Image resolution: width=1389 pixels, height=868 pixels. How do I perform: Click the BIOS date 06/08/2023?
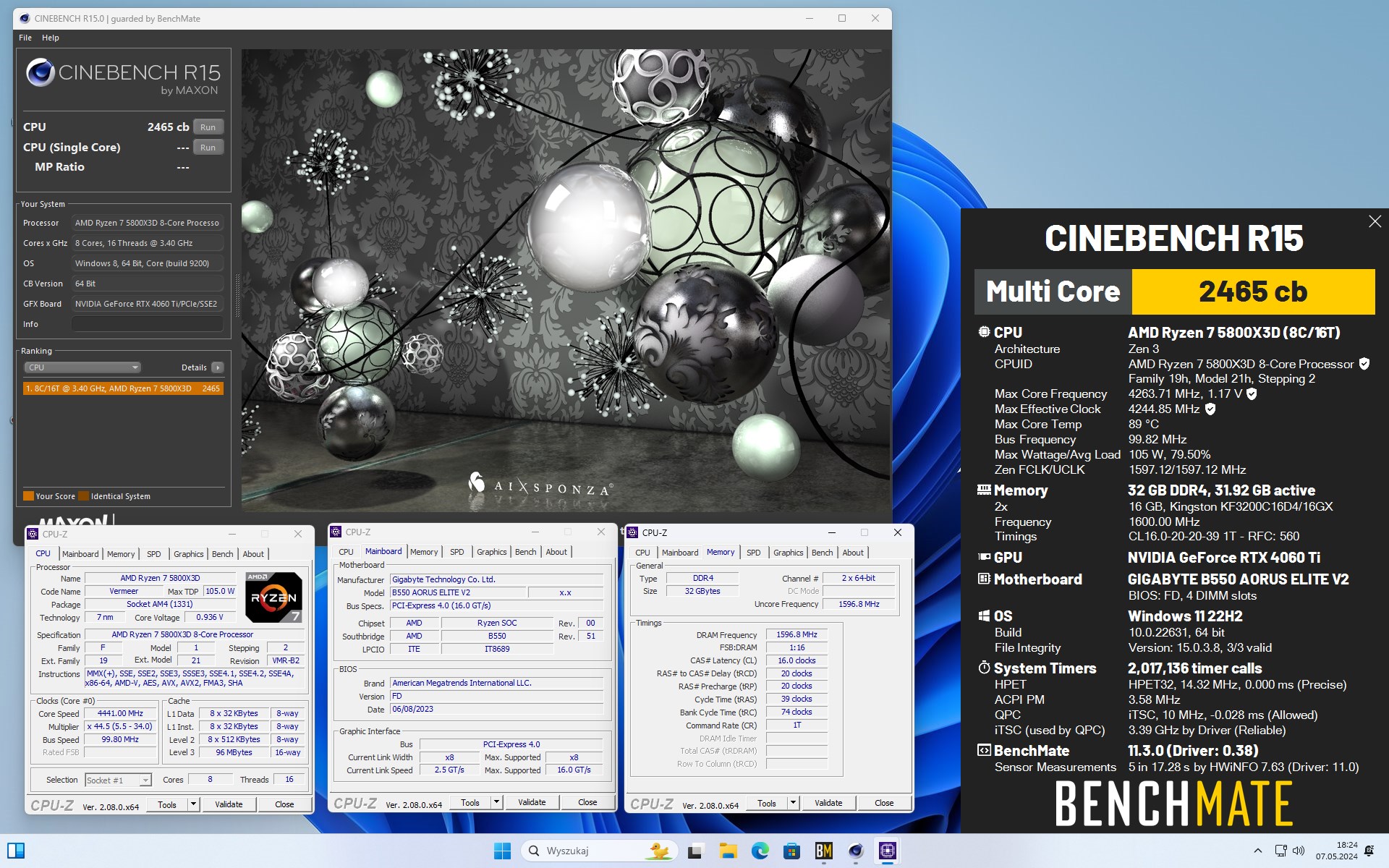496,709
